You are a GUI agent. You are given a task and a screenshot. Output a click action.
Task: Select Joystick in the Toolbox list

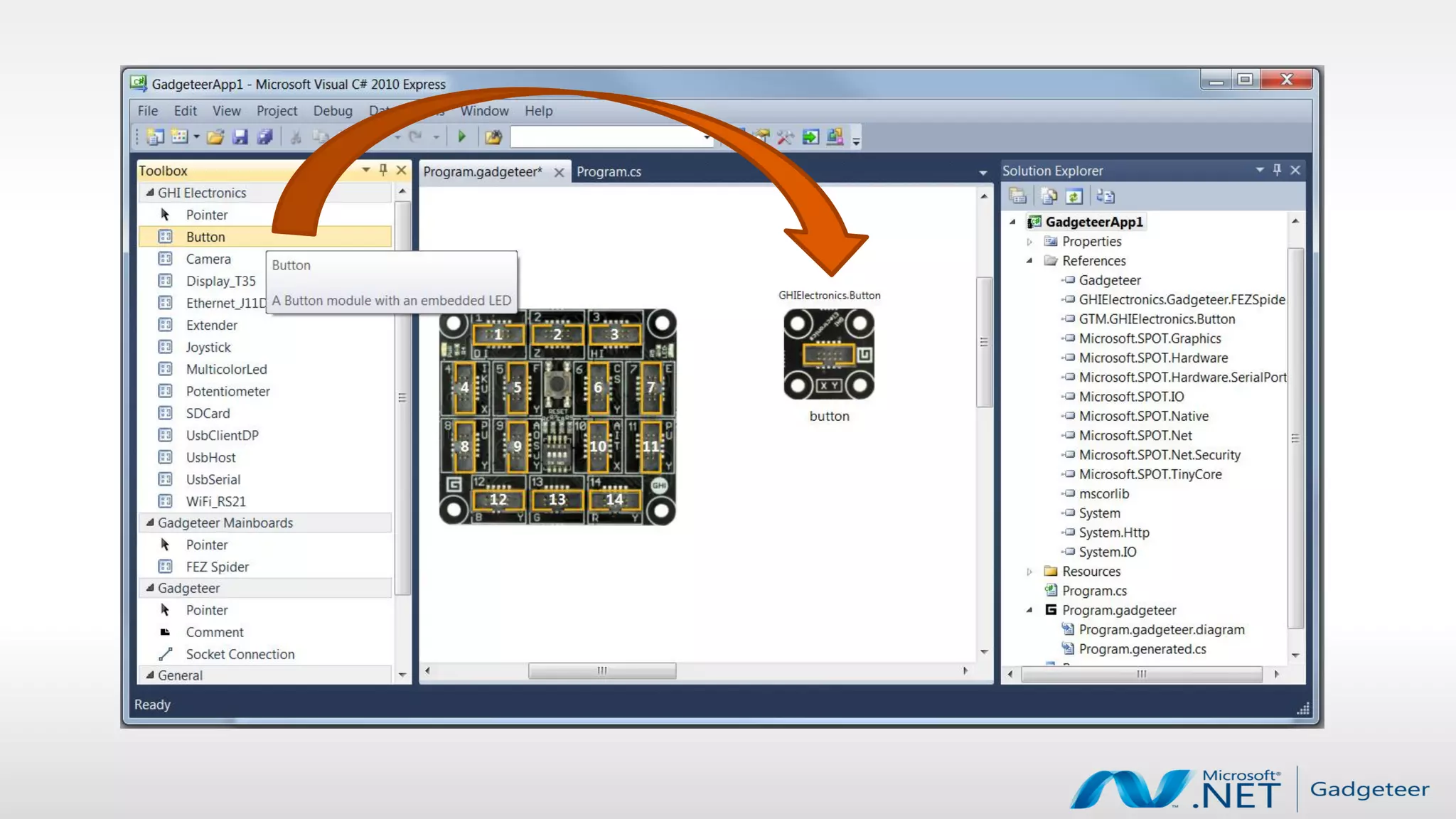pos(208,347)
